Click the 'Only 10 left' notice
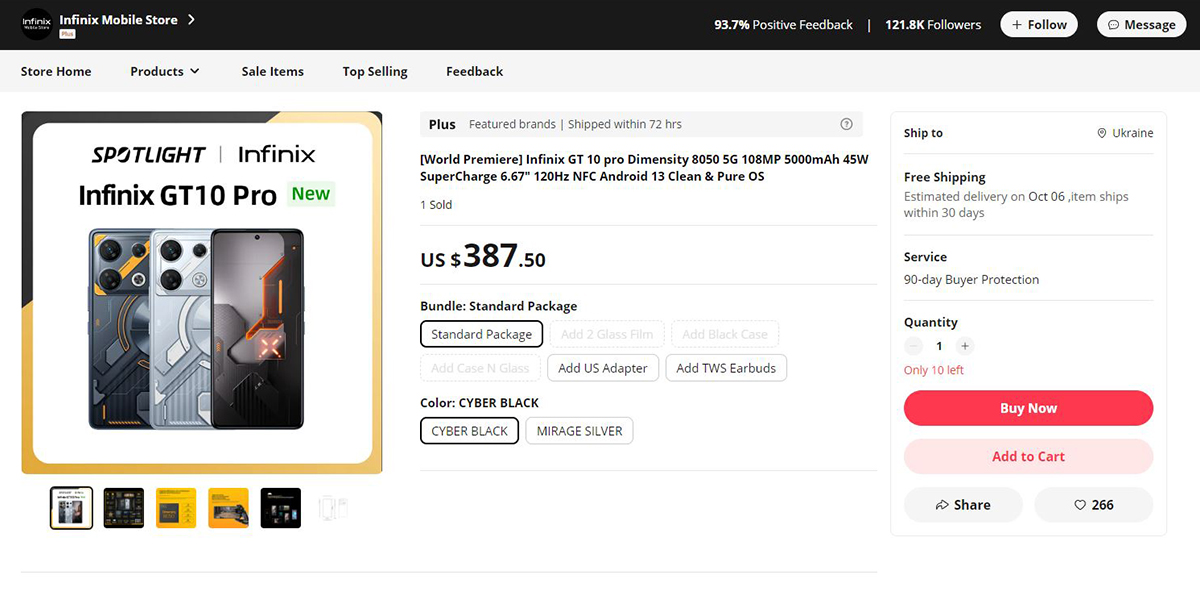Screen dimensions: 1200x600 pyautogui.click(x=934, y=370)
